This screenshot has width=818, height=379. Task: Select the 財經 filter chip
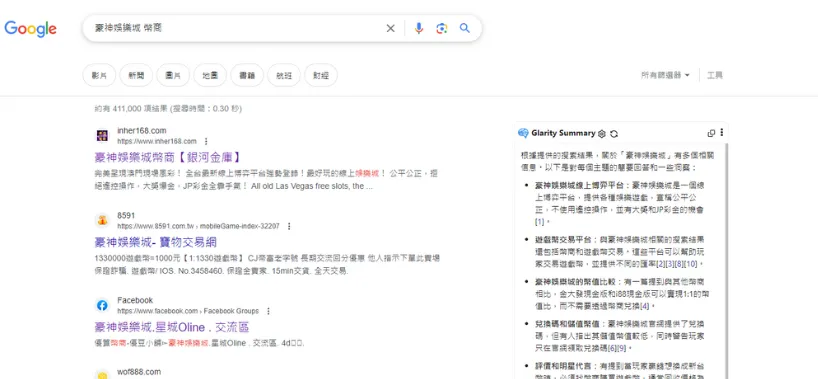pyautogui.click(x=321, y=75)
